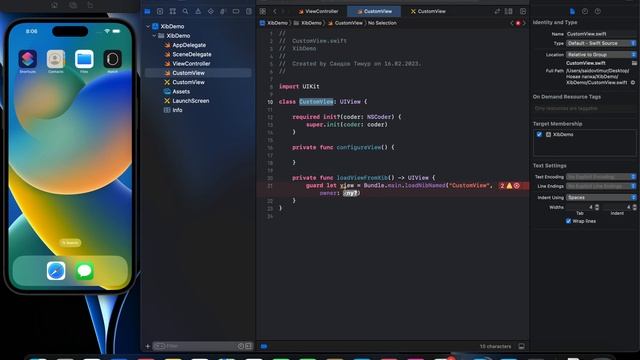Adjust the Indent width stepper
The image size is (640, 360).
634,207
